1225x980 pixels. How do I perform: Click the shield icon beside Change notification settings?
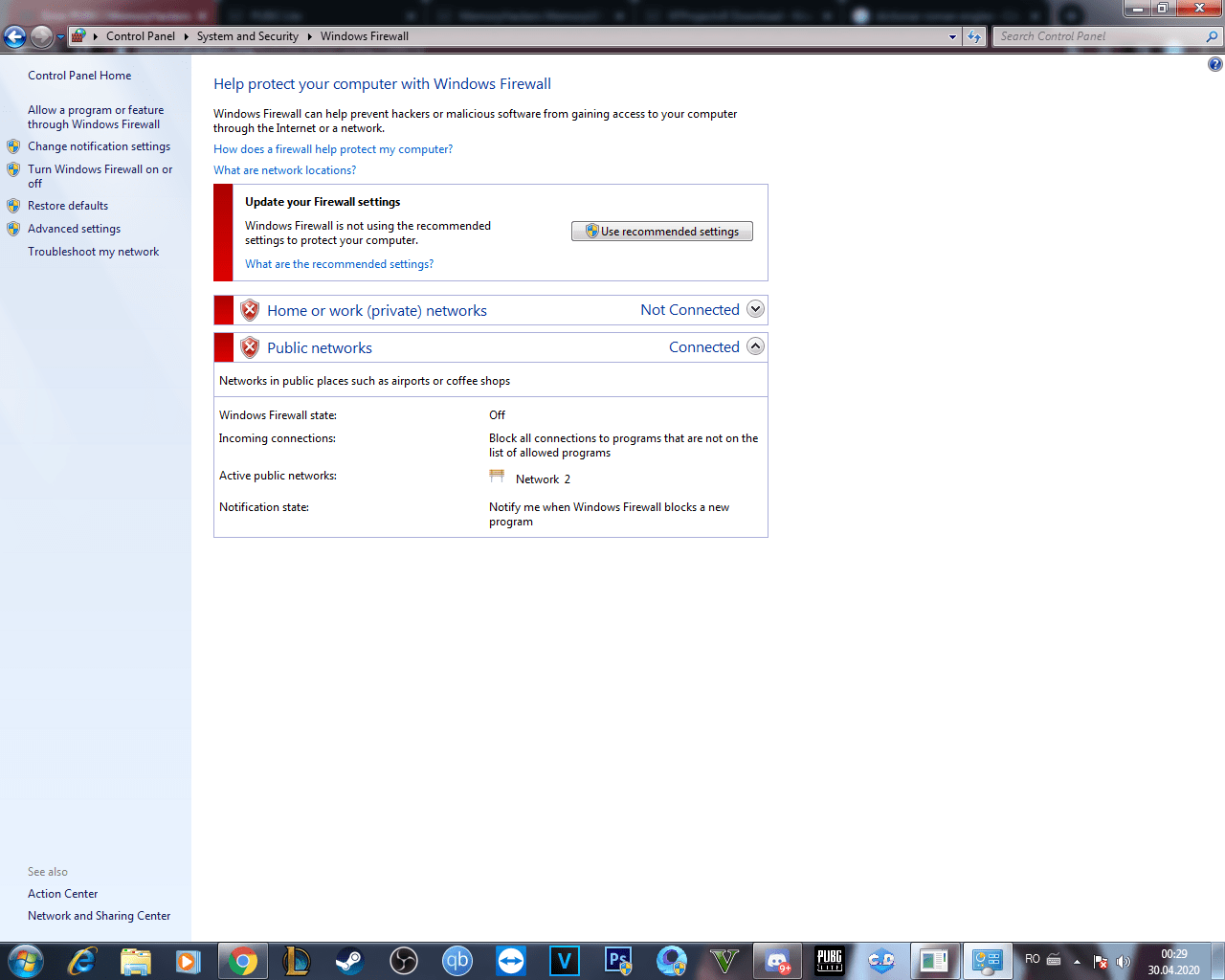13,146
